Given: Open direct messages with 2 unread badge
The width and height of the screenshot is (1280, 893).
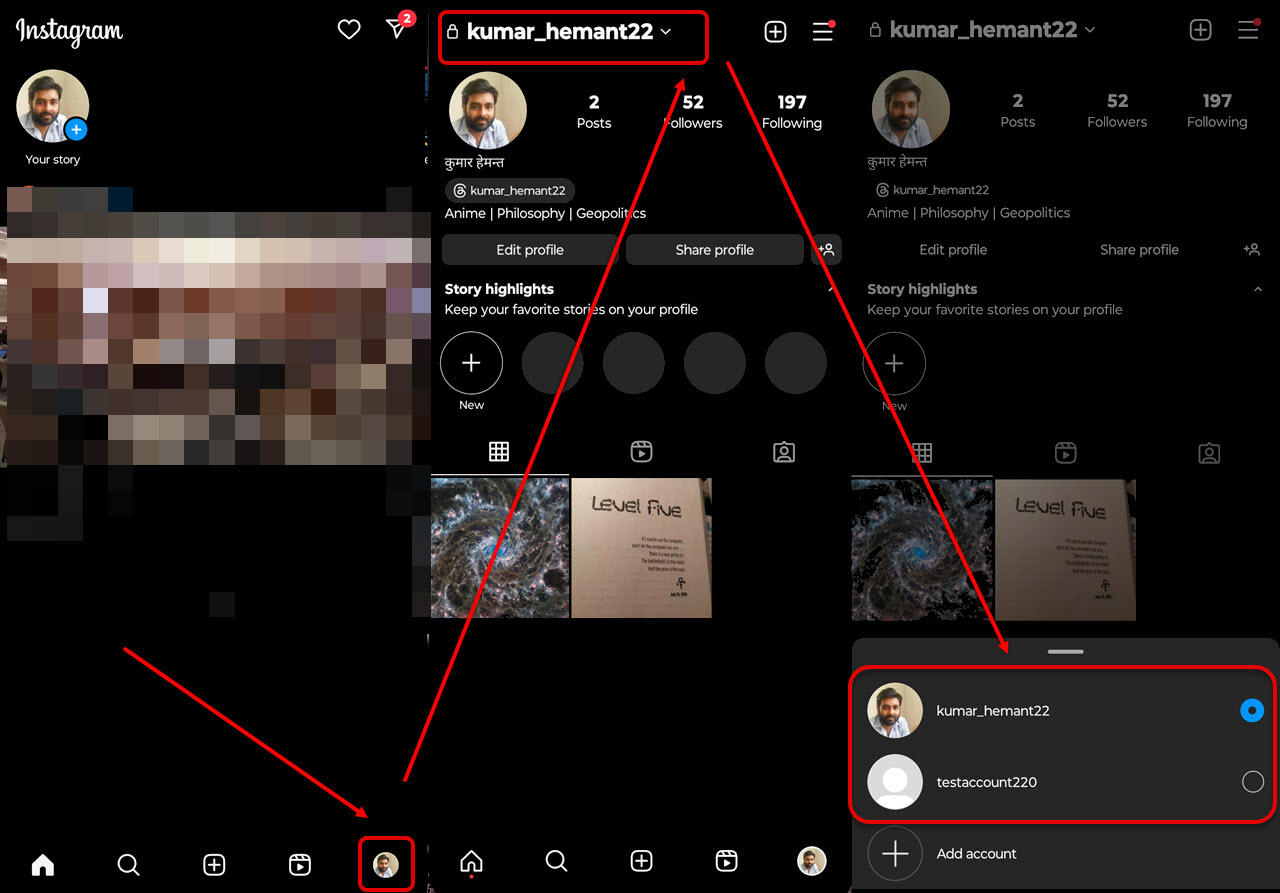Looking at the screenshot, I should 399,27.
